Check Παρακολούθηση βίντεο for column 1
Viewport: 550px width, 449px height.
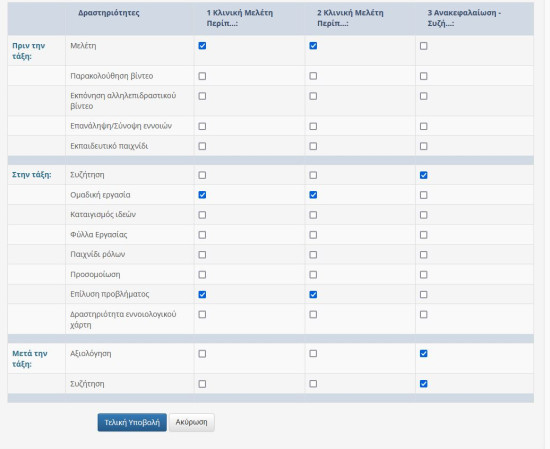coord(202,76)
